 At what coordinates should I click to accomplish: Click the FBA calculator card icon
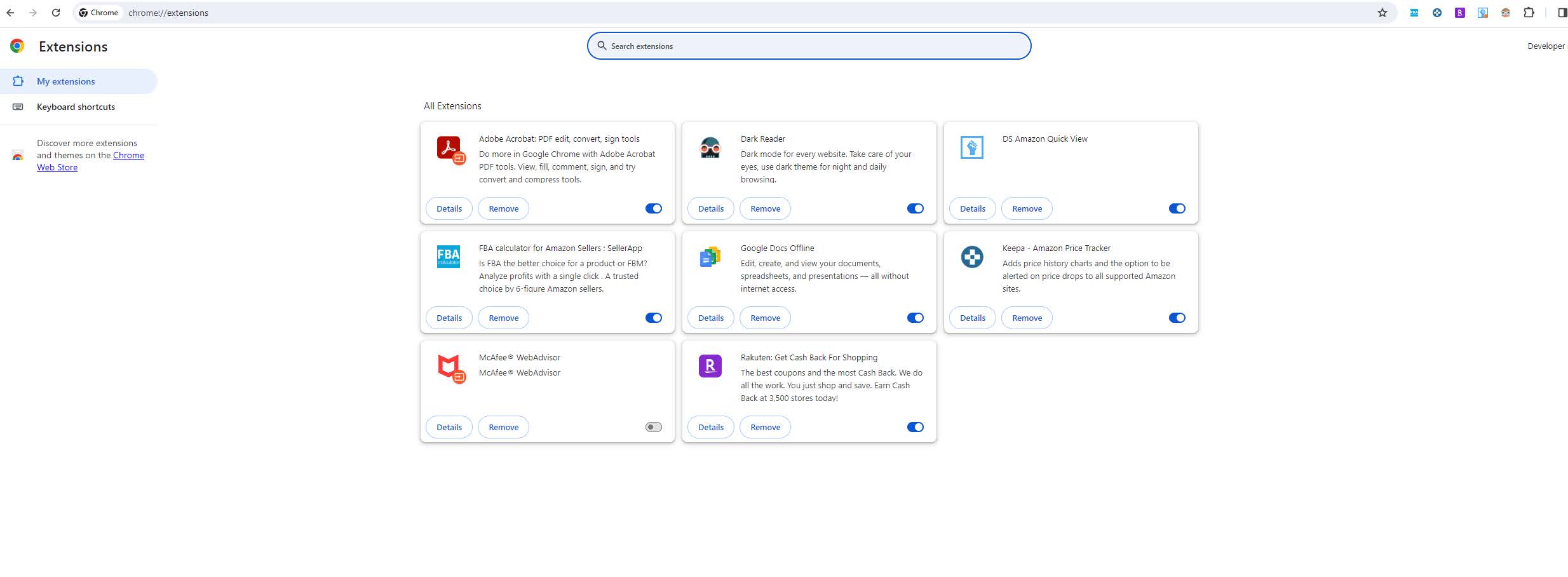tap(449, 257)
